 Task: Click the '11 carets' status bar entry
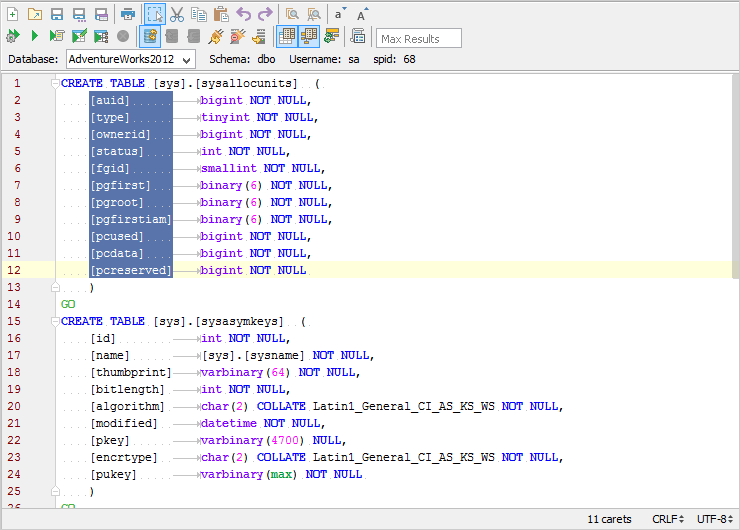pos(609,519)
